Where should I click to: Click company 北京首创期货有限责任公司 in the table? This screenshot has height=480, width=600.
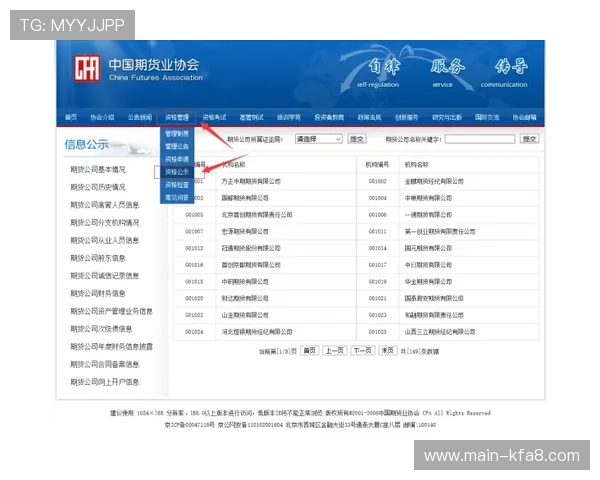click(257, 215)
